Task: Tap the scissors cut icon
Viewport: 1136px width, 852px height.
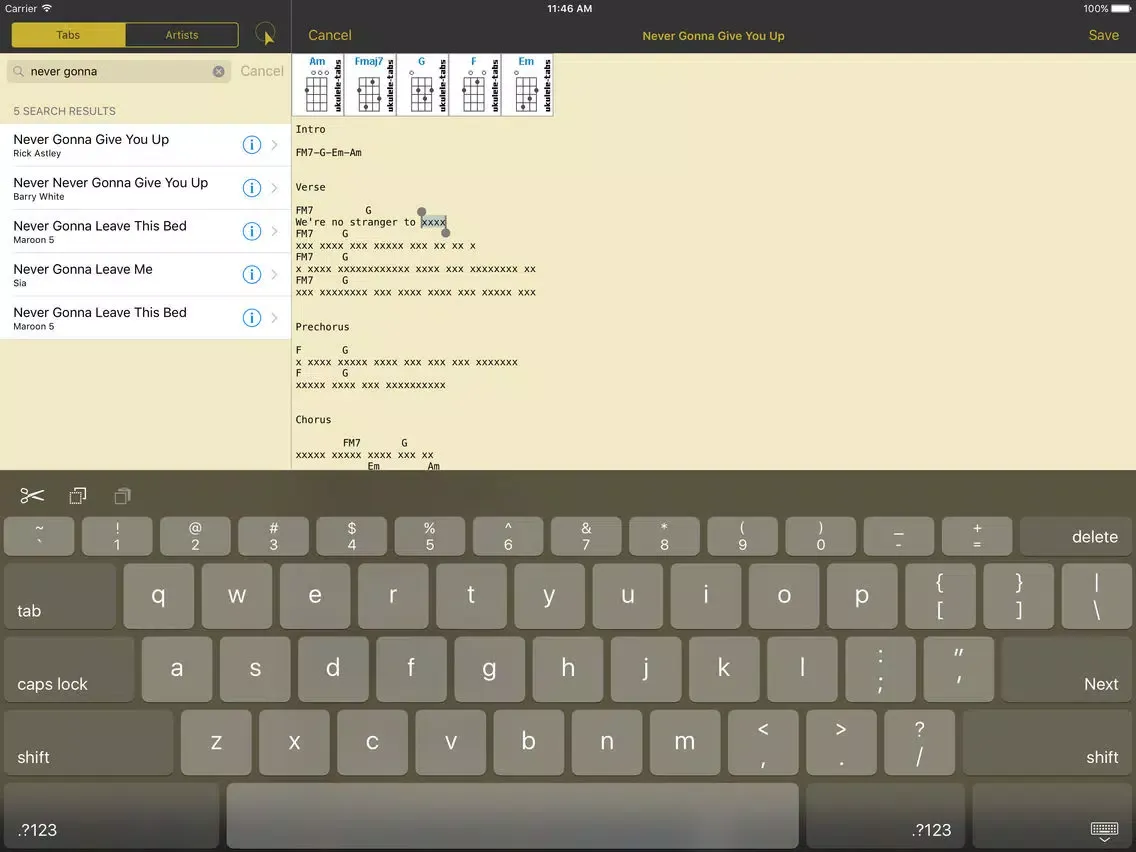Action: [x=32, y=496]
